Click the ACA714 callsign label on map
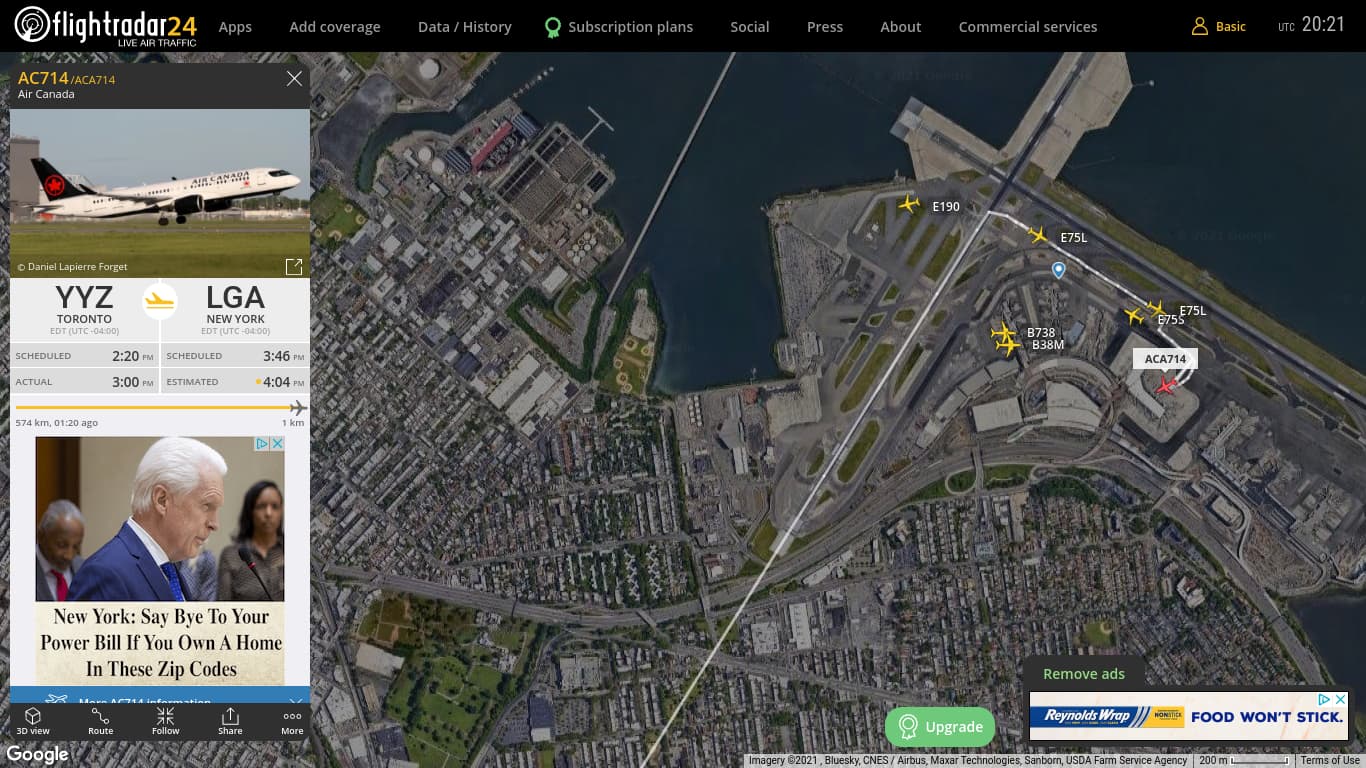Image resolution: width=1366 pixels, height=768 pixels. 1165,359
